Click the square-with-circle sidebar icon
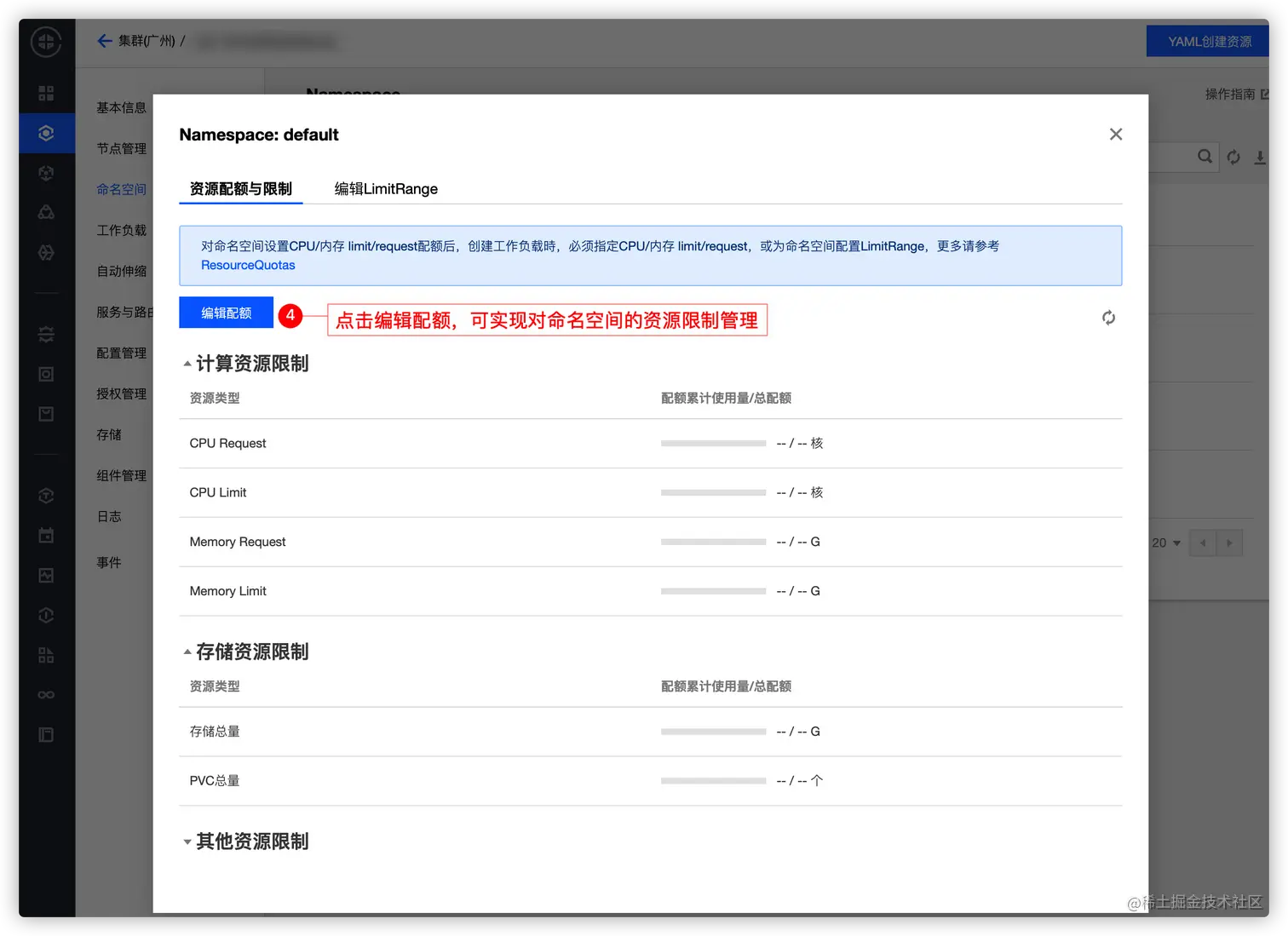Viewport: 1288px width, 936px height. pos(46,374)
